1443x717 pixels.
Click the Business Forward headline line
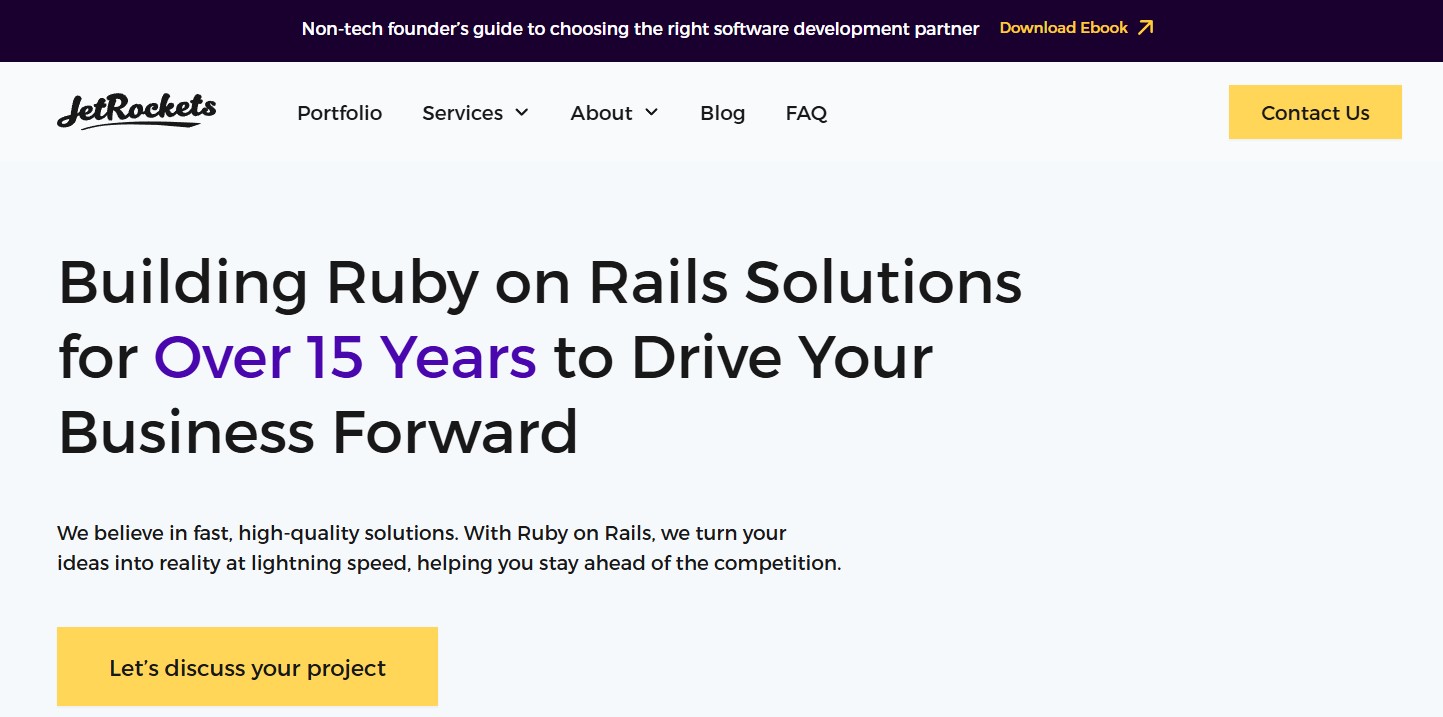tap(318, 432)
